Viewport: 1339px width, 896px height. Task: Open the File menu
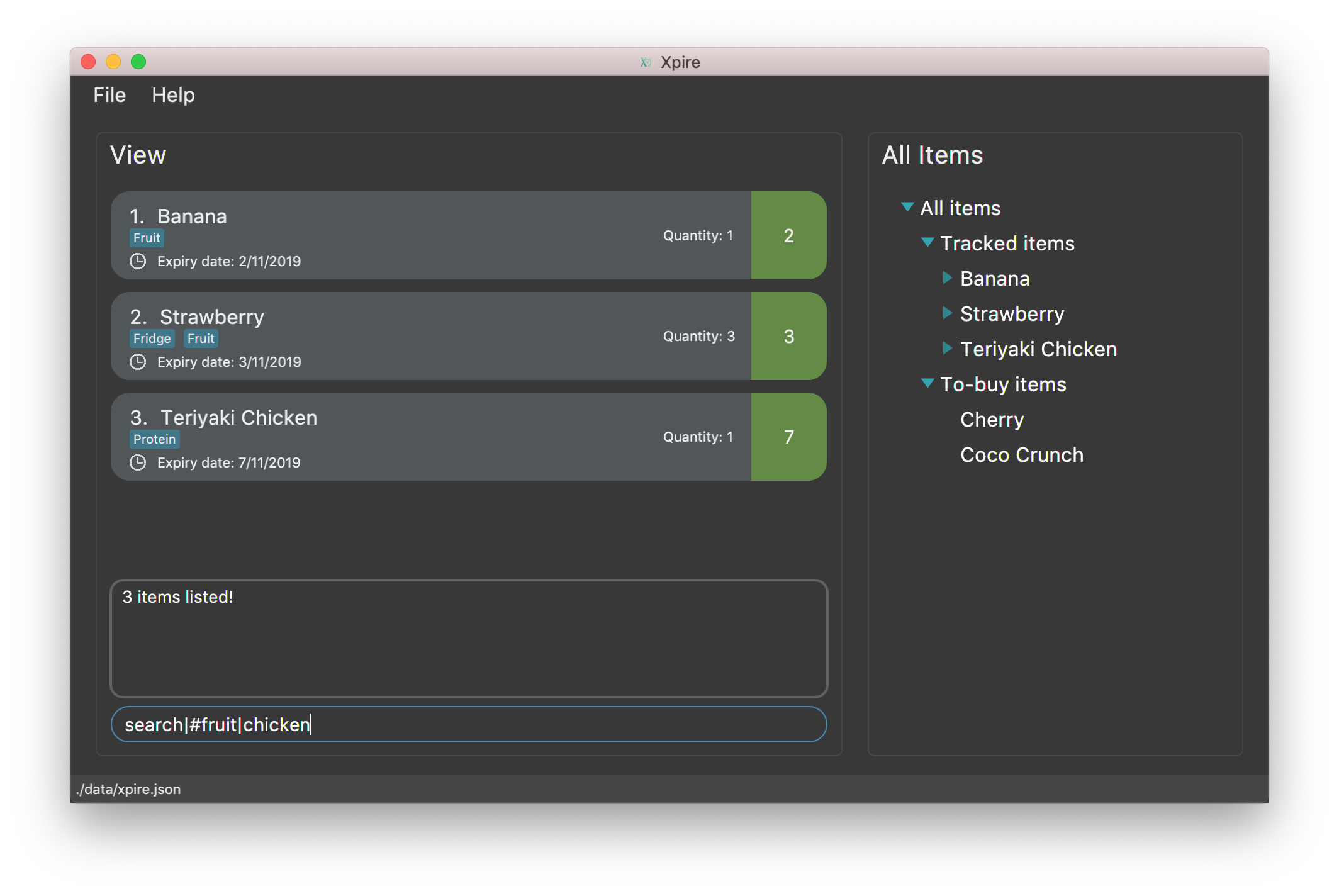click(109, 95)
